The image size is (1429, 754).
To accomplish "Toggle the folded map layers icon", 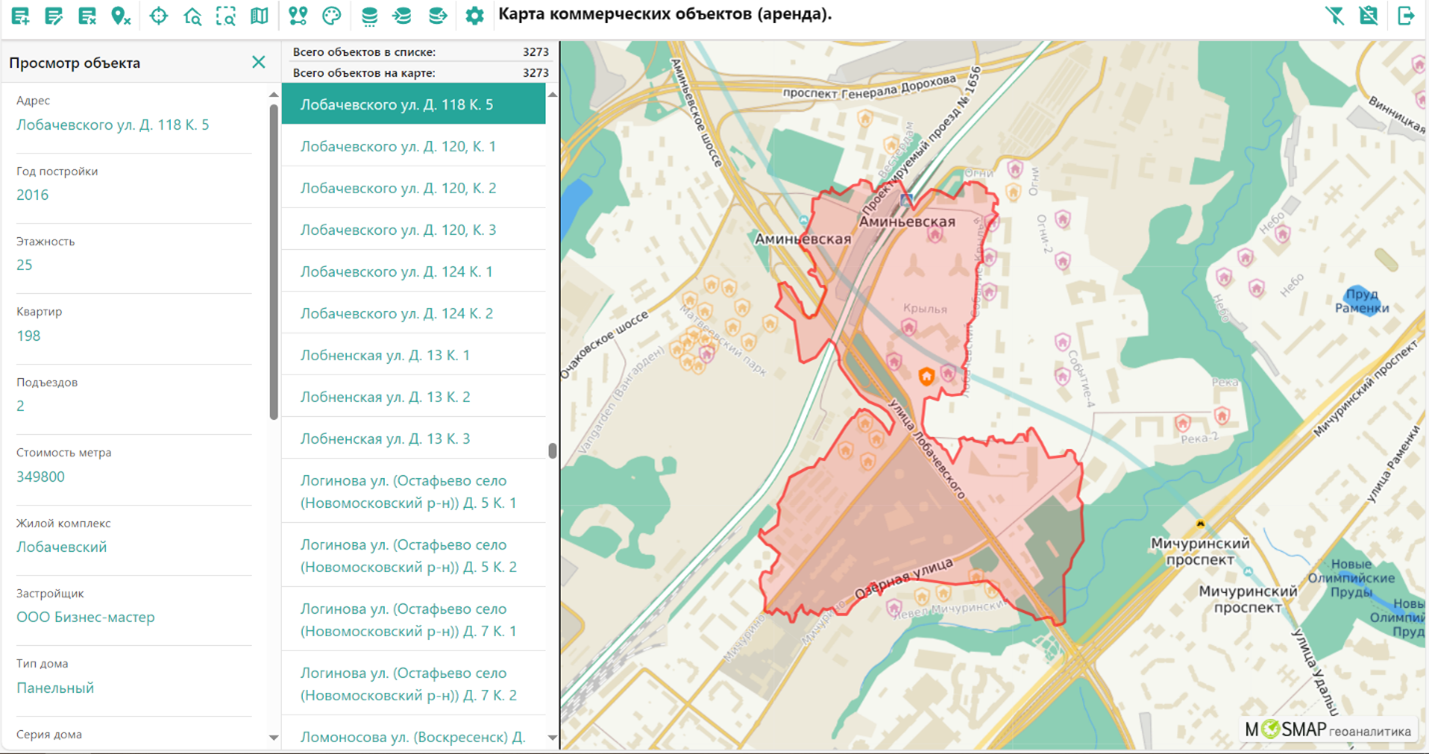I will click(259, 16).
